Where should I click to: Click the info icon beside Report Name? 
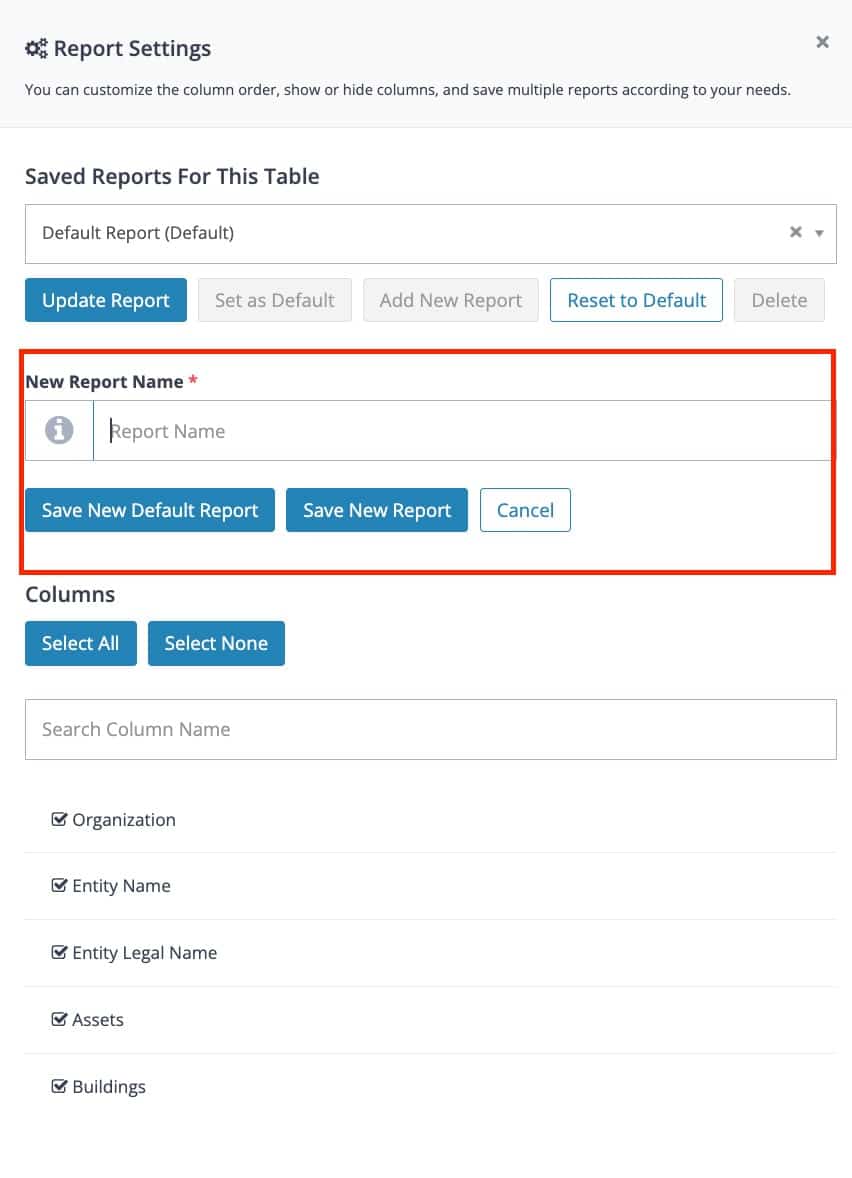coord(59,430)
